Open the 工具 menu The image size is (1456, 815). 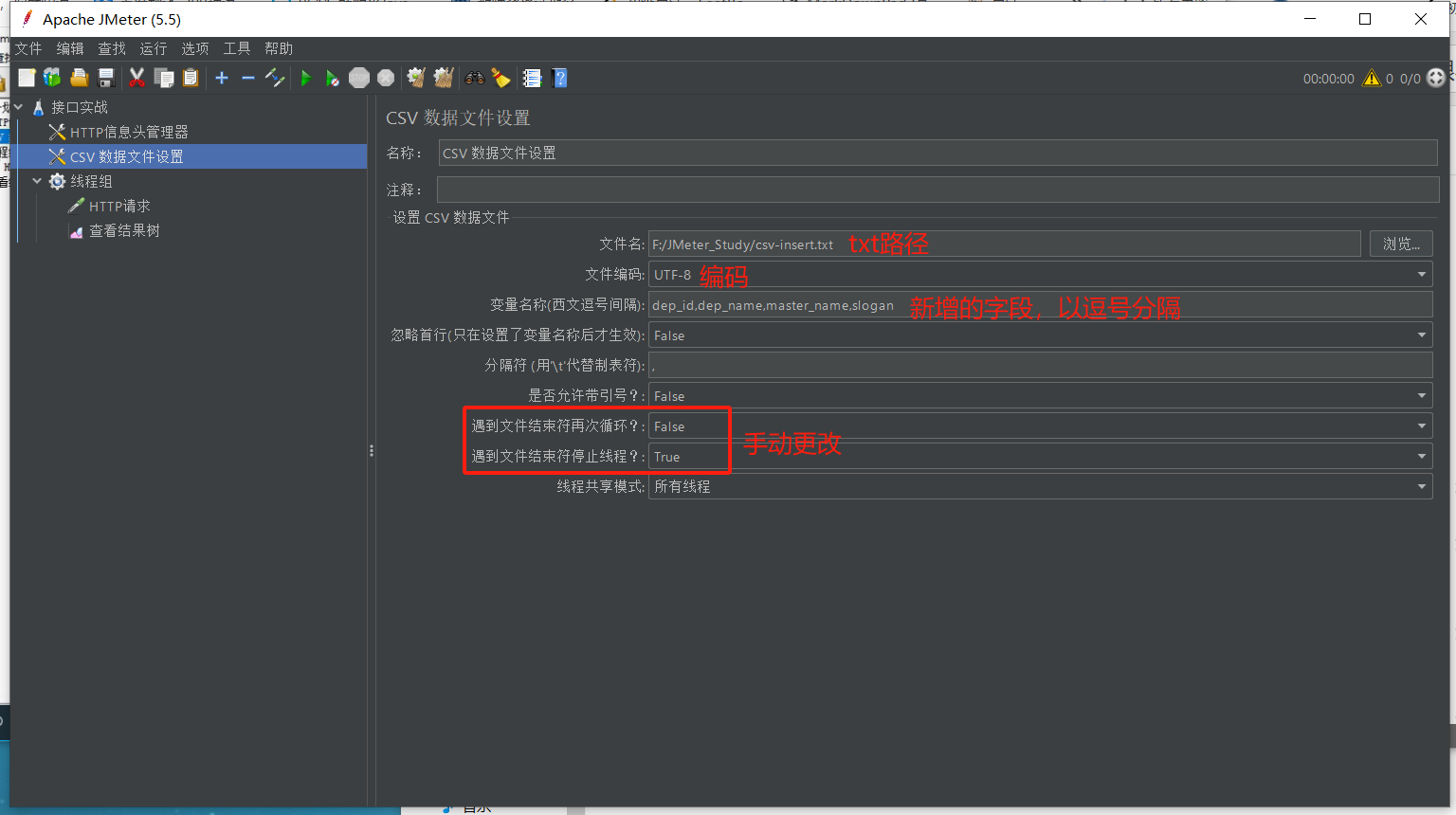(237, 48)
